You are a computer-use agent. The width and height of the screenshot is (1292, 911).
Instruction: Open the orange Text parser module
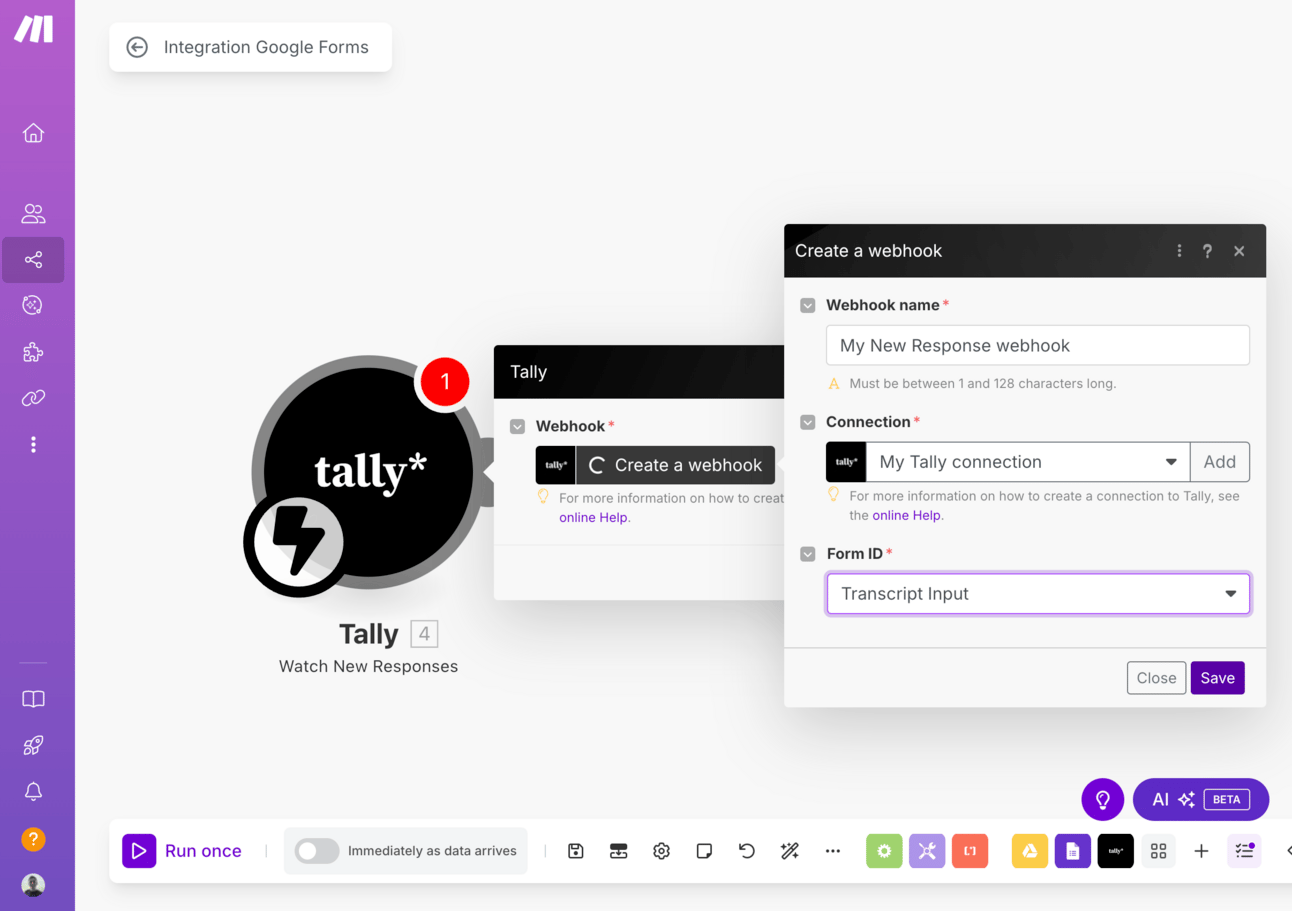click(x=970, y=851)
